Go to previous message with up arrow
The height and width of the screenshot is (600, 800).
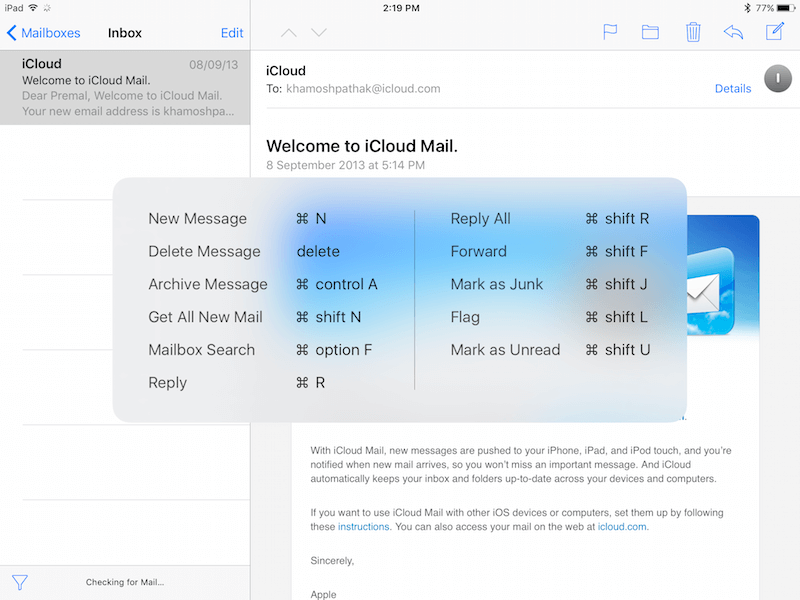[289, 33]
